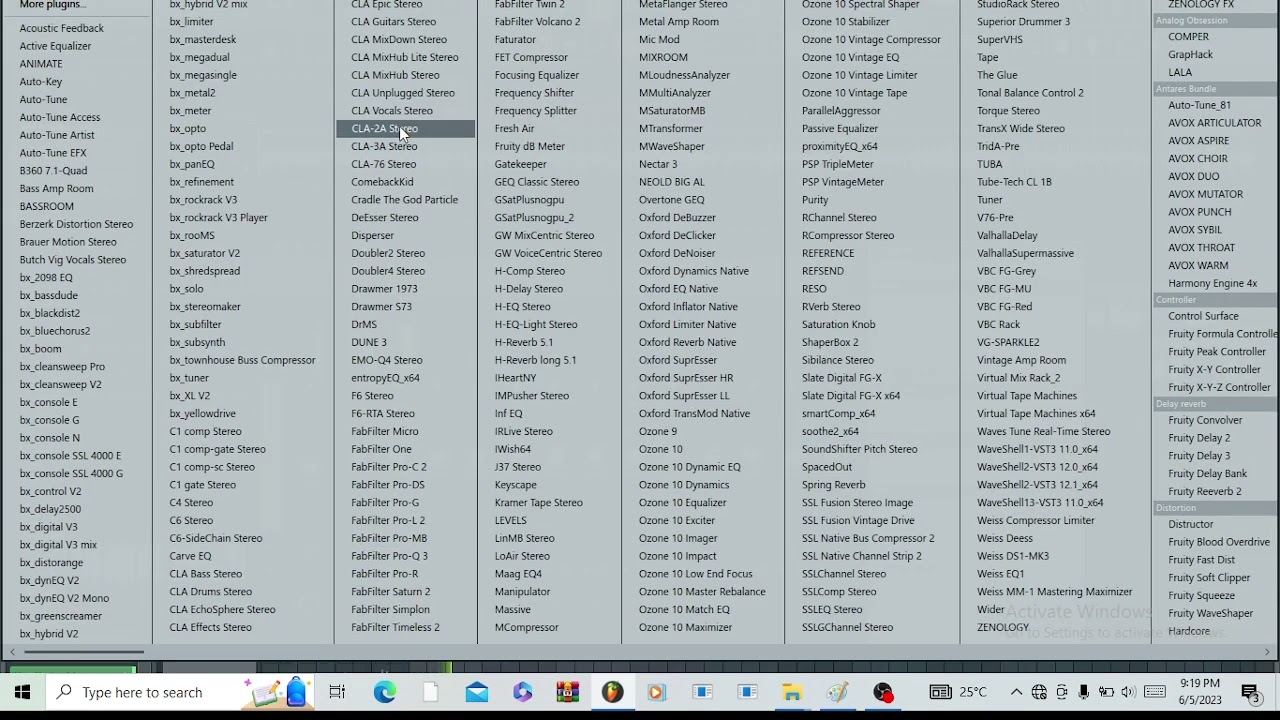
Task: Select Harmony Engine 4x
Action: [1212, 283]
